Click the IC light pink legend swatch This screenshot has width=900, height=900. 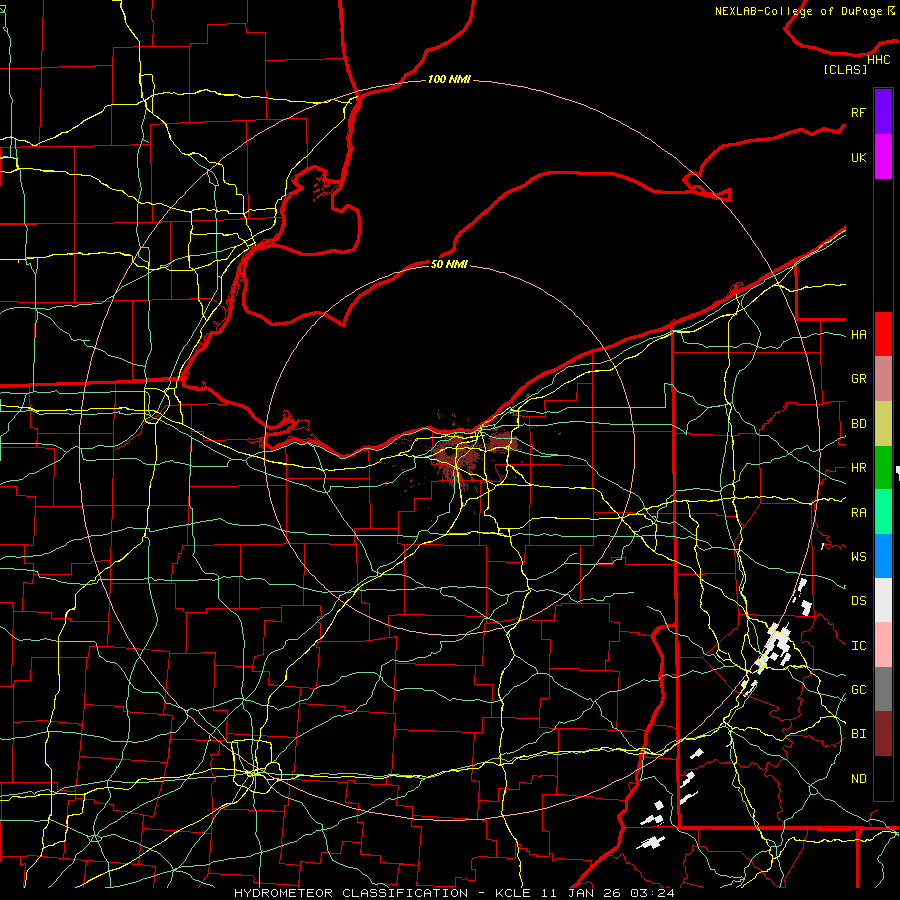point(883,645)
